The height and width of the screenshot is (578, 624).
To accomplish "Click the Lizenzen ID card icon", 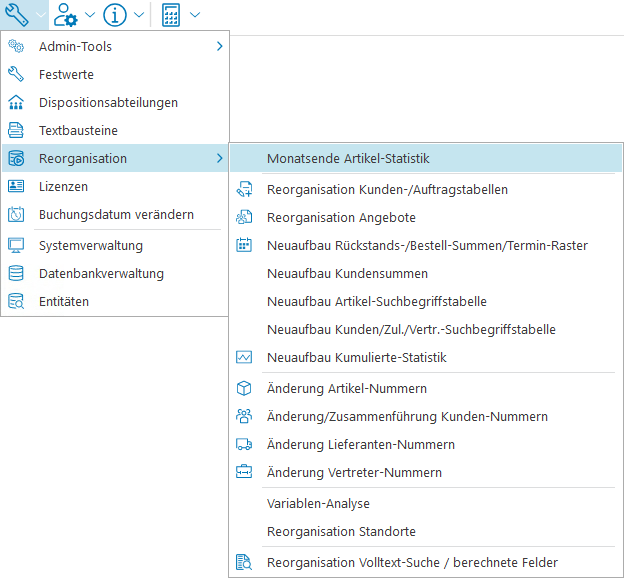I will pos(16,186).
